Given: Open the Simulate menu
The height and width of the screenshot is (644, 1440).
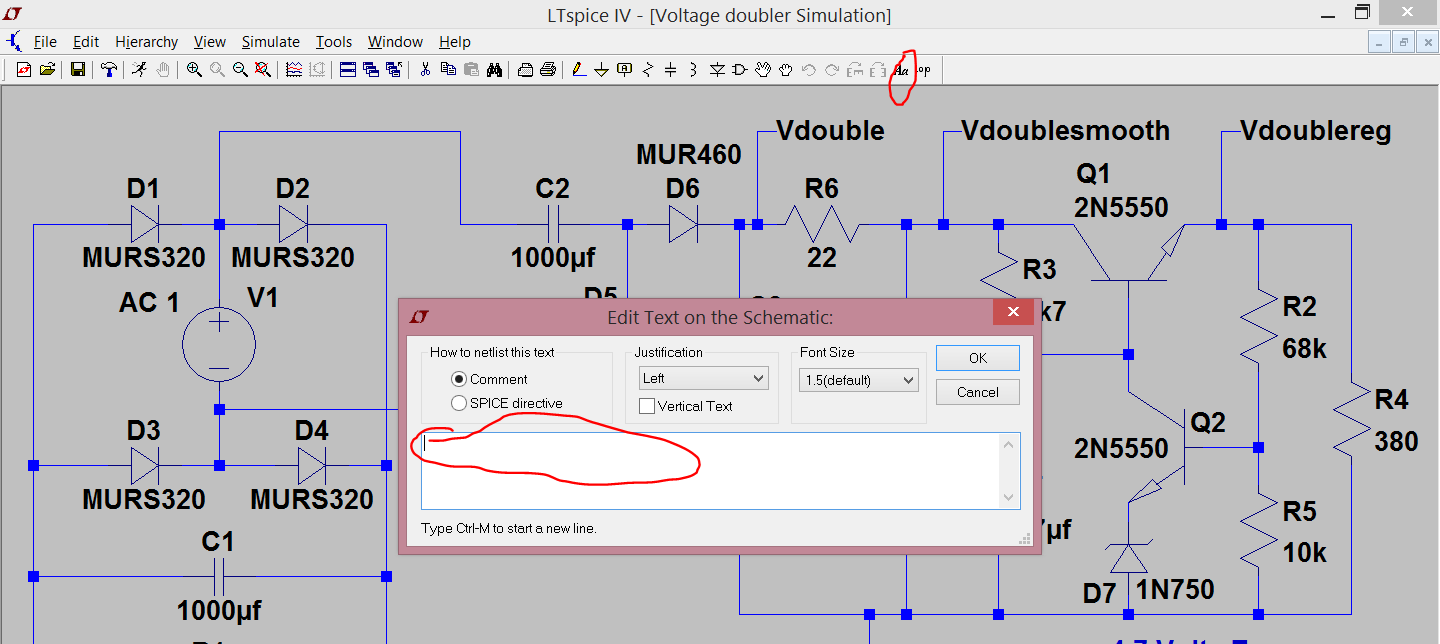Looking at the screenshot, I should pos(270,42).
